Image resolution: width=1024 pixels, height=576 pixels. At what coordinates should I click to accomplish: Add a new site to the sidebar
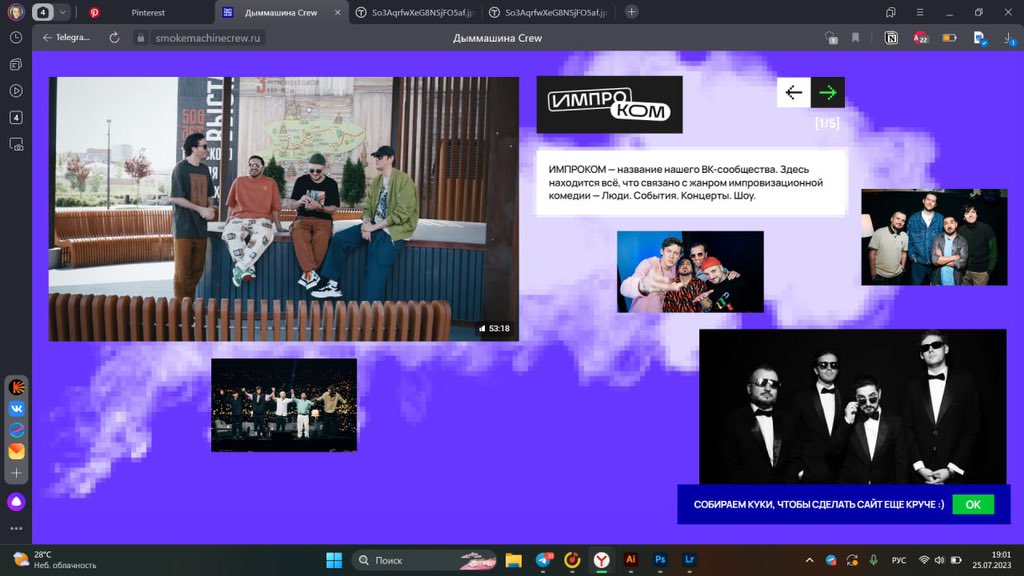coord(16,473)
